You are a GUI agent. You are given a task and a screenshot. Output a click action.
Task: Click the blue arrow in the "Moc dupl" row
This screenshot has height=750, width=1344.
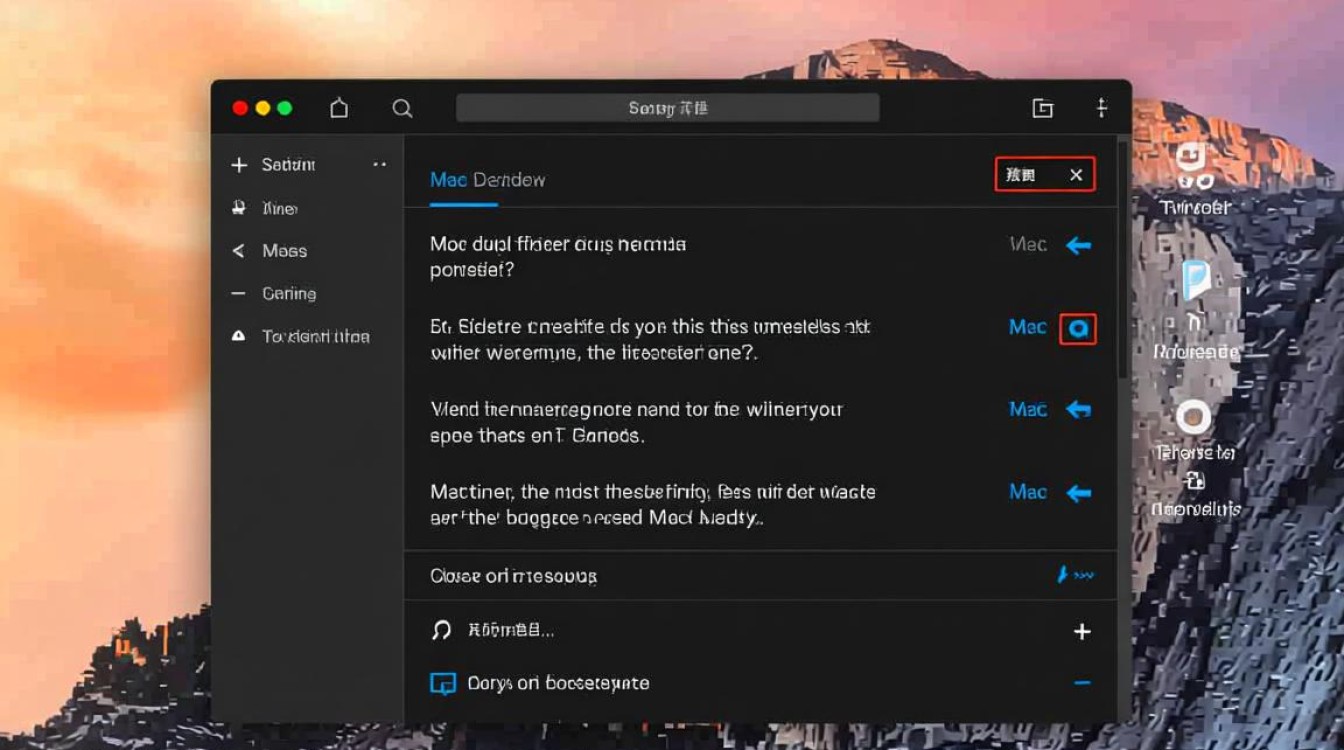tap(1078, 245)
